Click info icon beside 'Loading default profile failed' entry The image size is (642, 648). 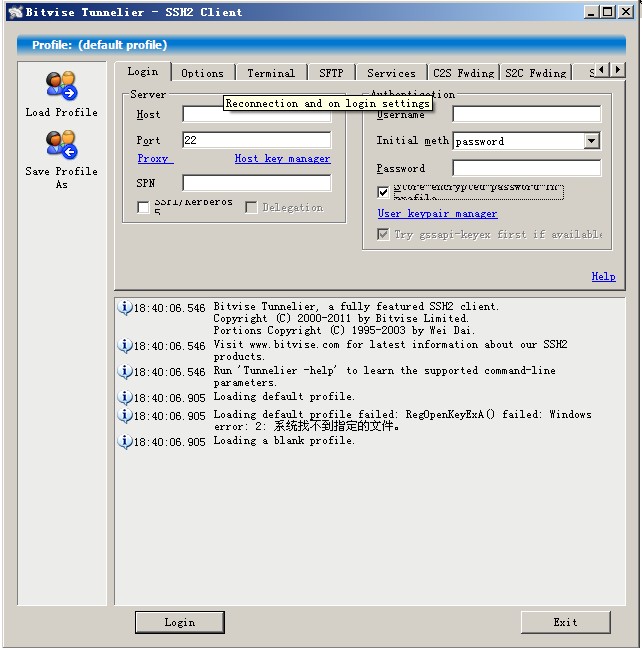(x=124, y=415)
